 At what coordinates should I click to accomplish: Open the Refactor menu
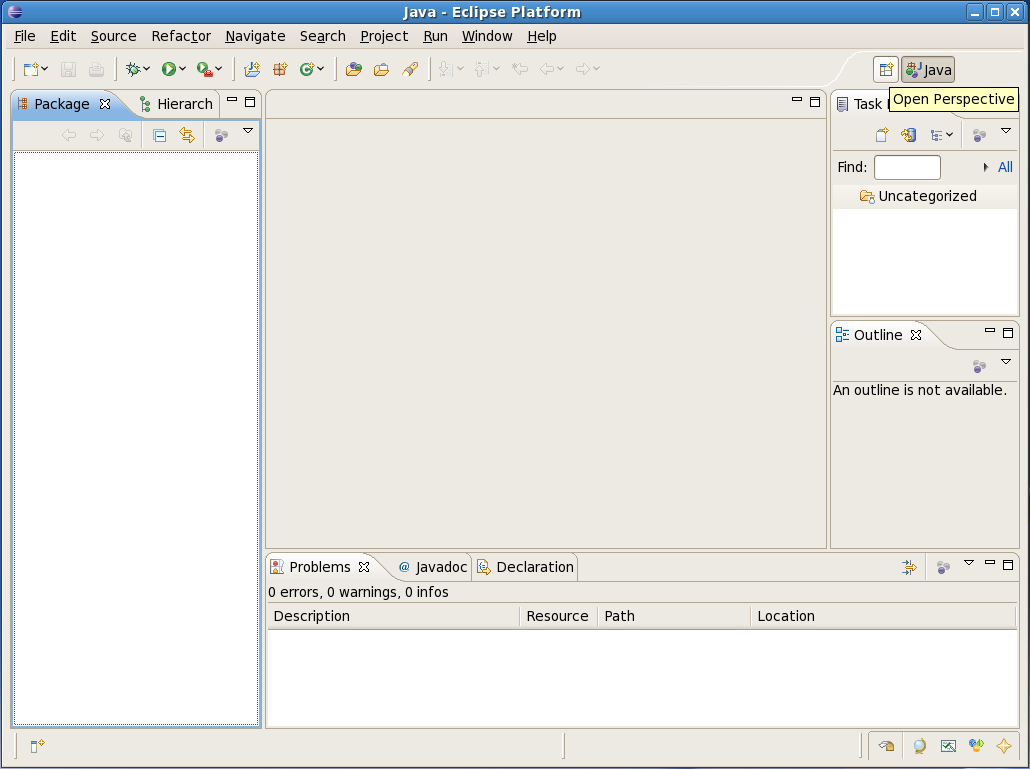click(181, 36)
